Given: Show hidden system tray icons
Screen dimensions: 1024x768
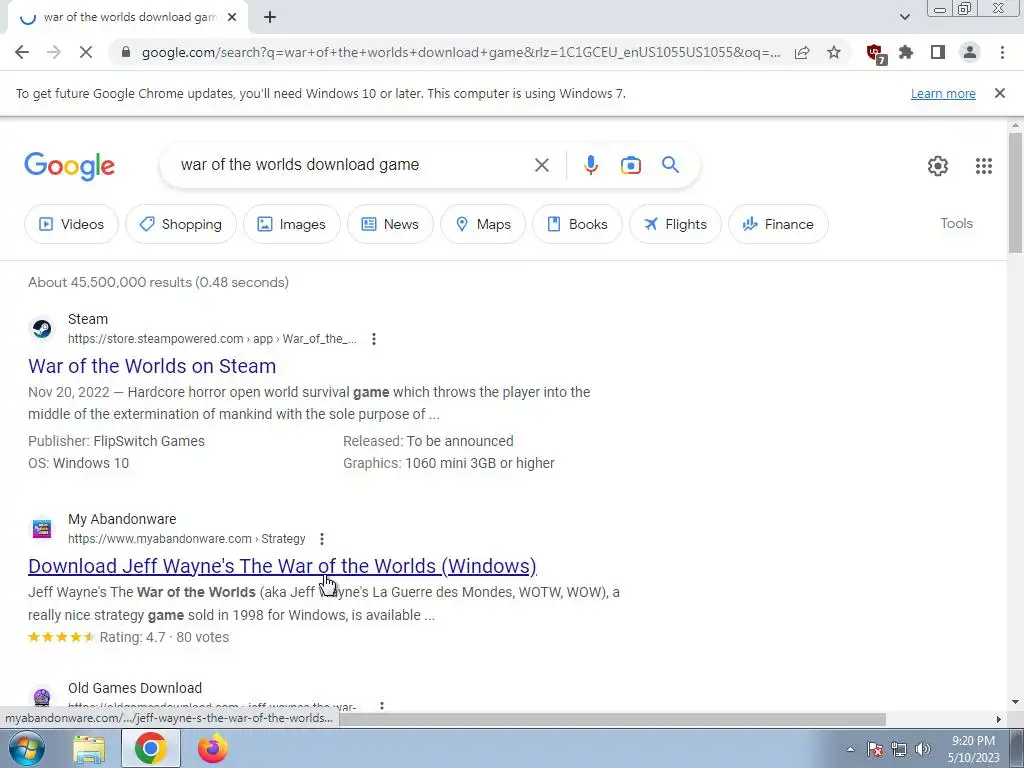Looking at the screenshot, I should coord(850,749).
